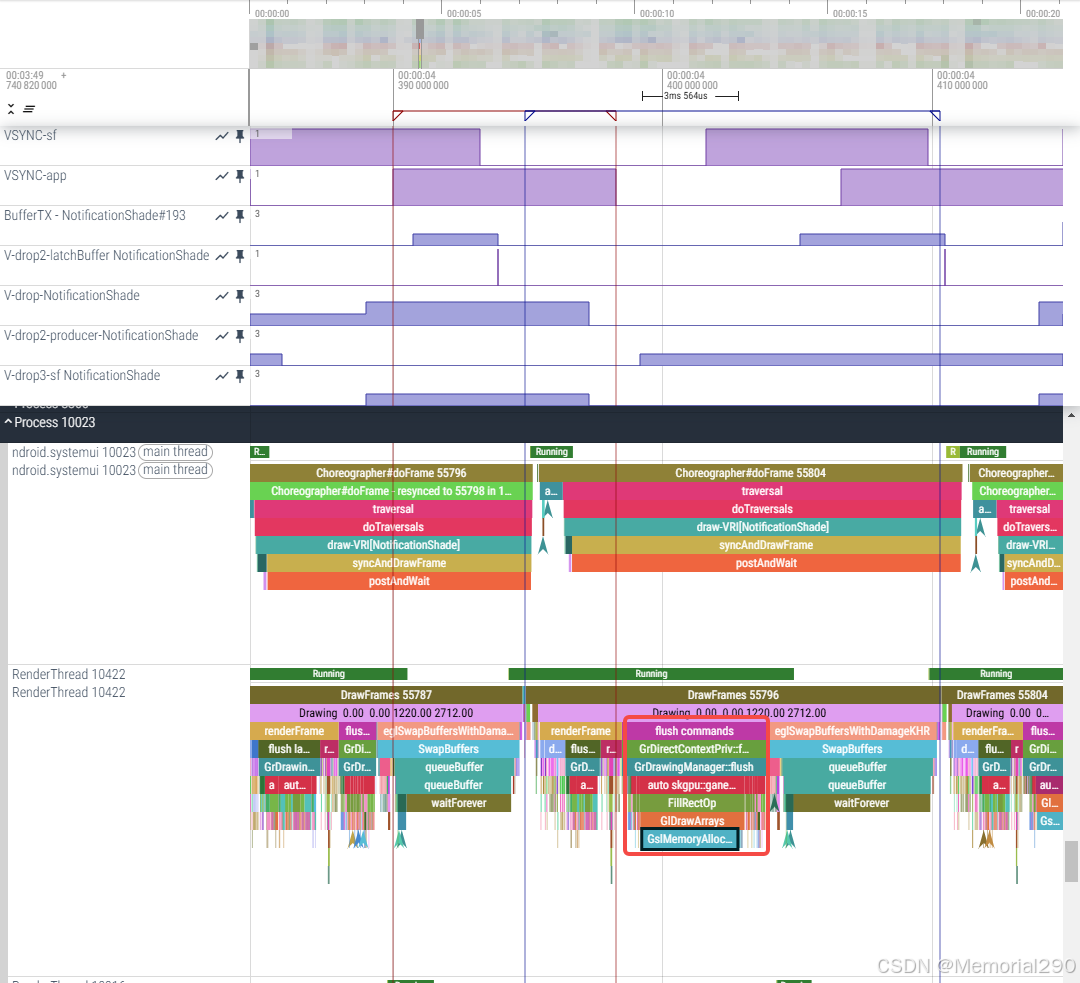The image size is (1080, 983).
Task: Collapse the Process 10023 group
Action: click(8, 422)
